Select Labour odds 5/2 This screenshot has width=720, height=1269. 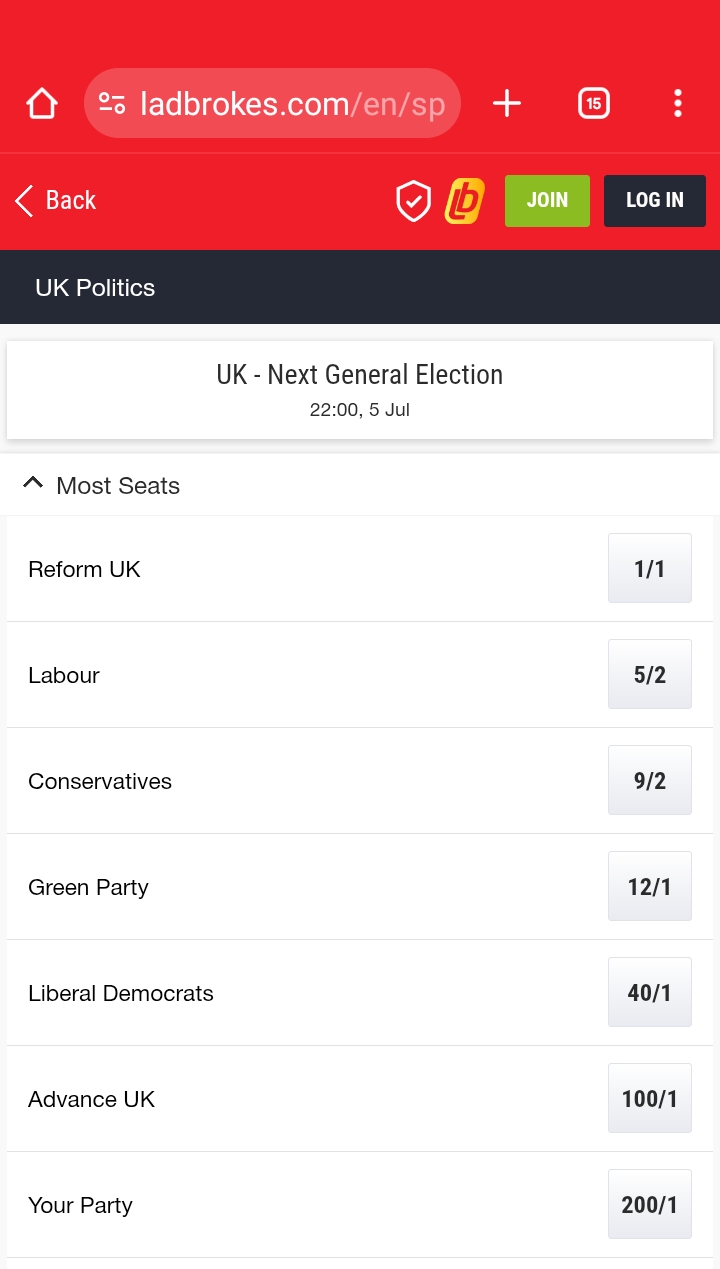649,675
